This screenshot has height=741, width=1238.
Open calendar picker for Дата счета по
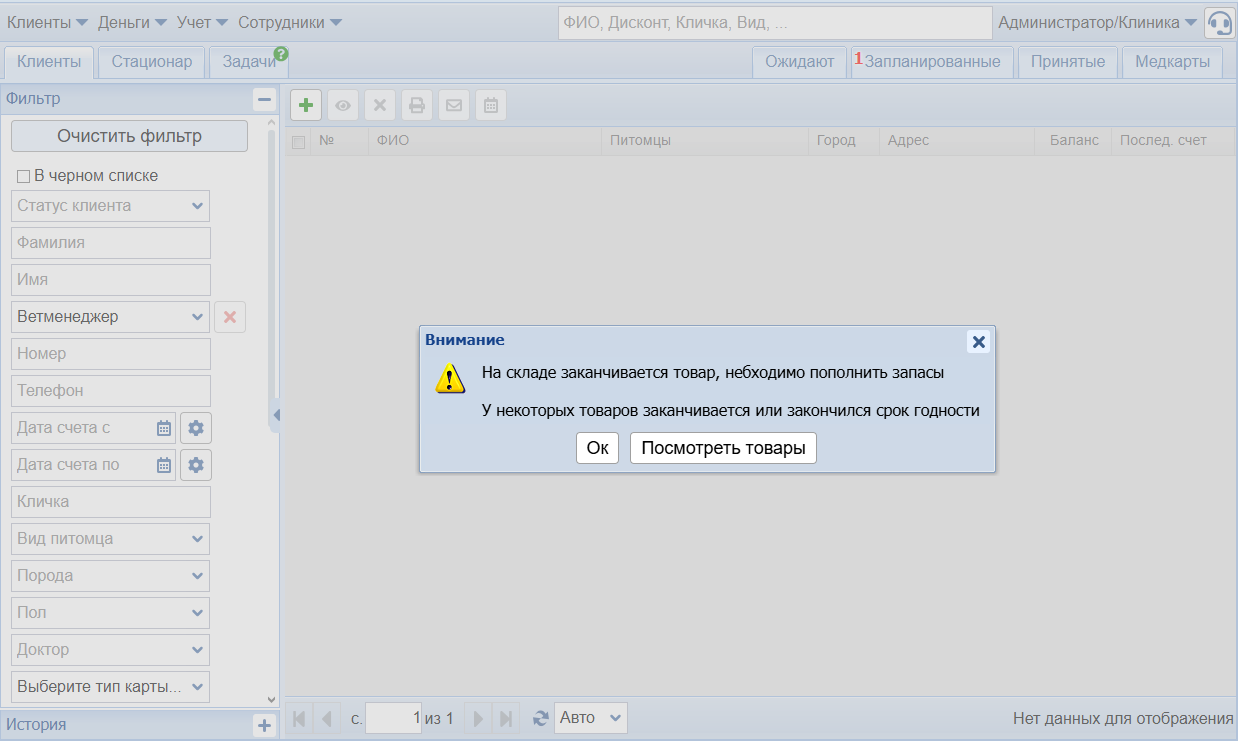[x=164, y=465]
